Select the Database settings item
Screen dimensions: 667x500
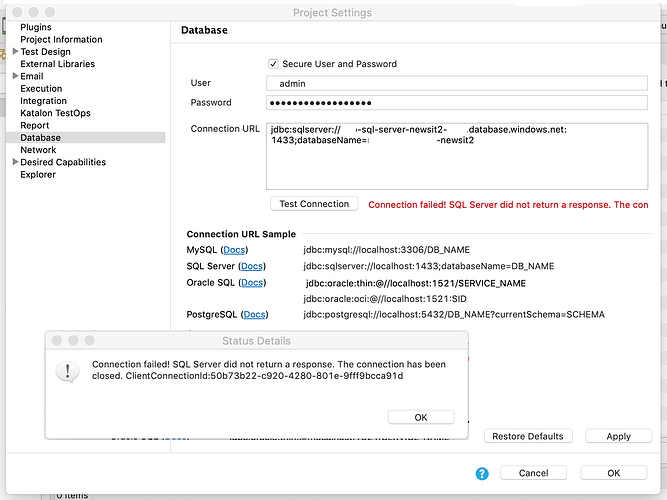point(40,138)
